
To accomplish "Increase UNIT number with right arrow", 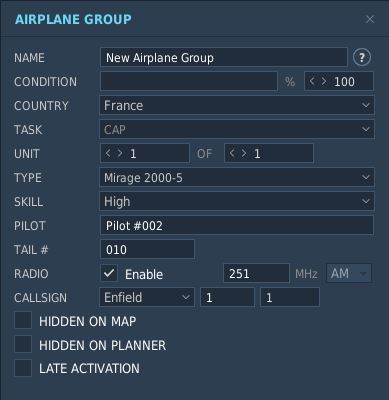I will 120,153.
